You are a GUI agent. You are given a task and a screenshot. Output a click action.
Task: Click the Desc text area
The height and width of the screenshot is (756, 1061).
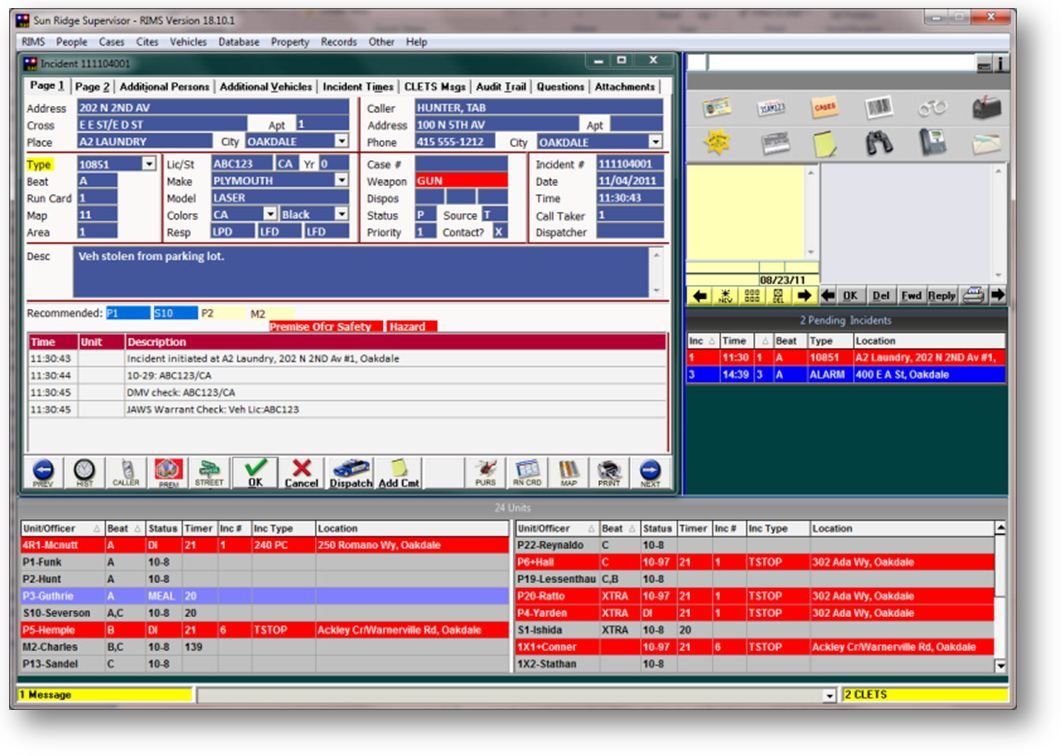(361, 271)
